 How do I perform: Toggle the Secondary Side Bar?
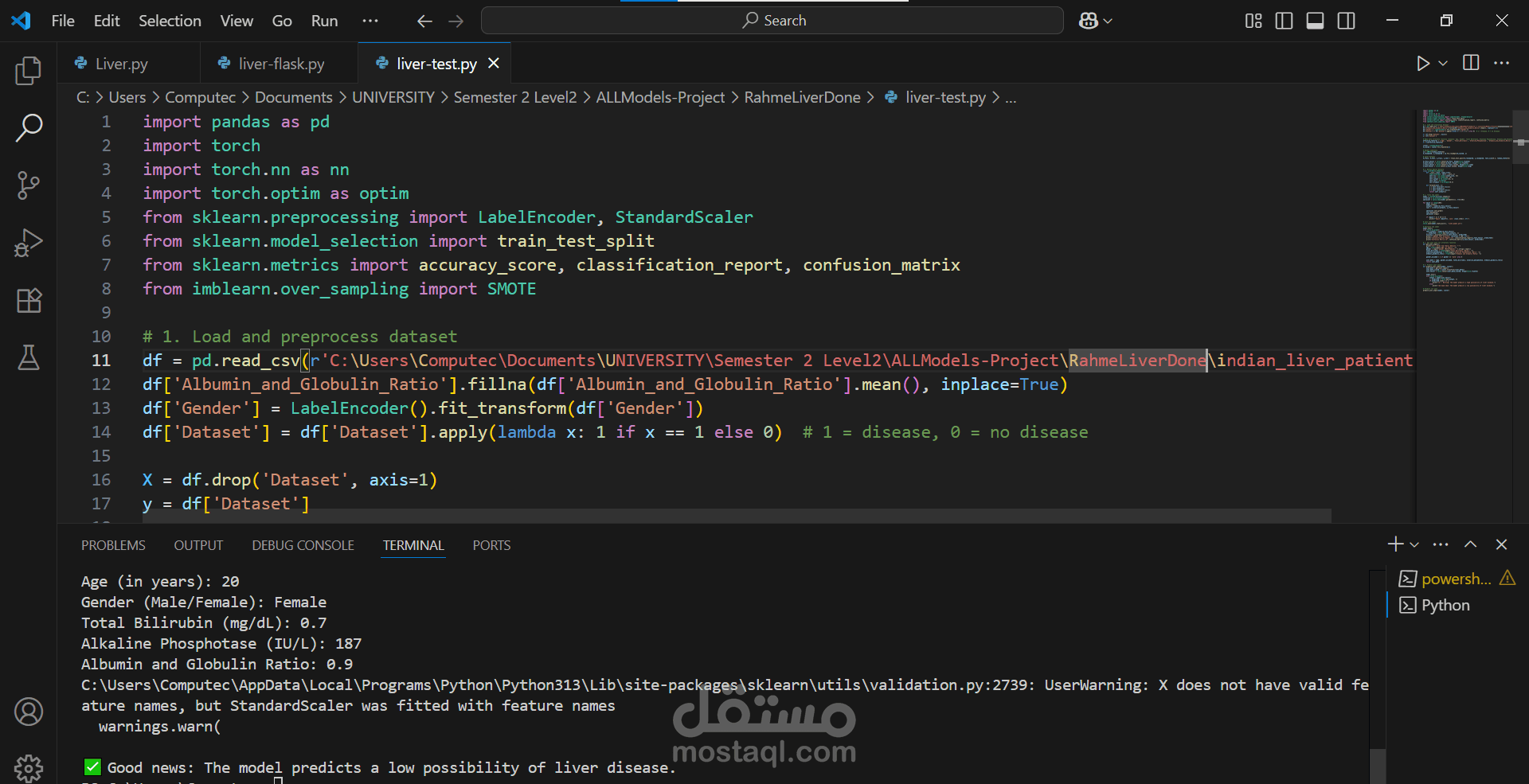point(1347,21)
